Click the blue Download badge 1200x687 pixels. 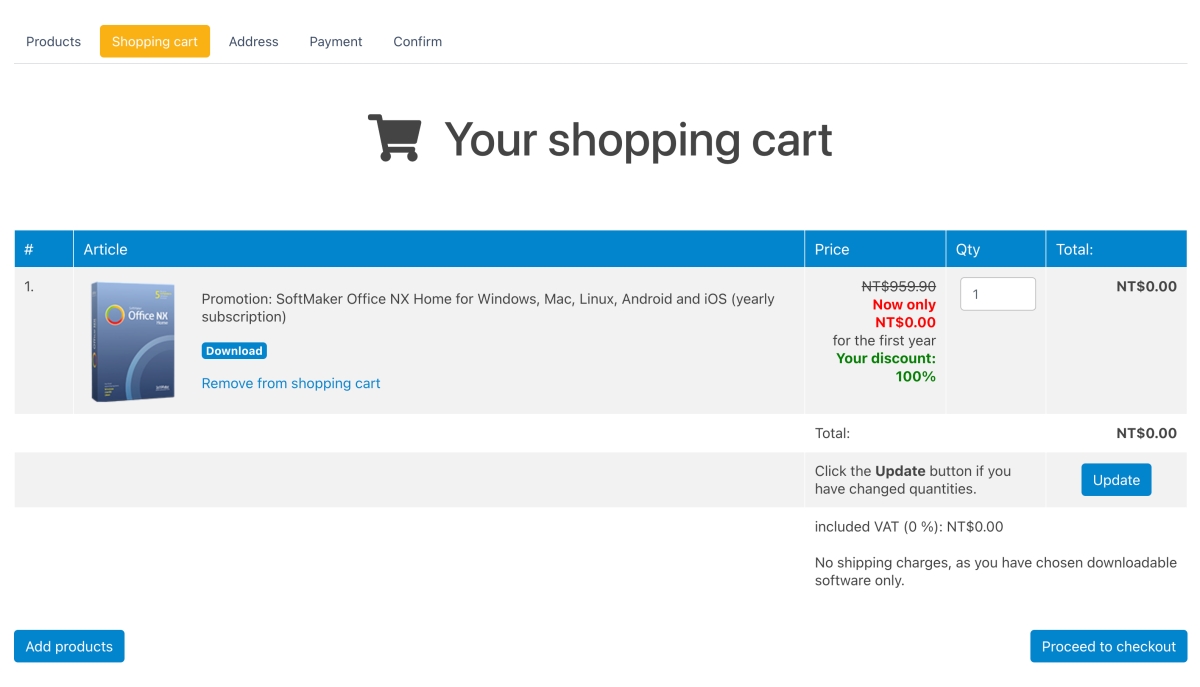click(x=234, y=351)
